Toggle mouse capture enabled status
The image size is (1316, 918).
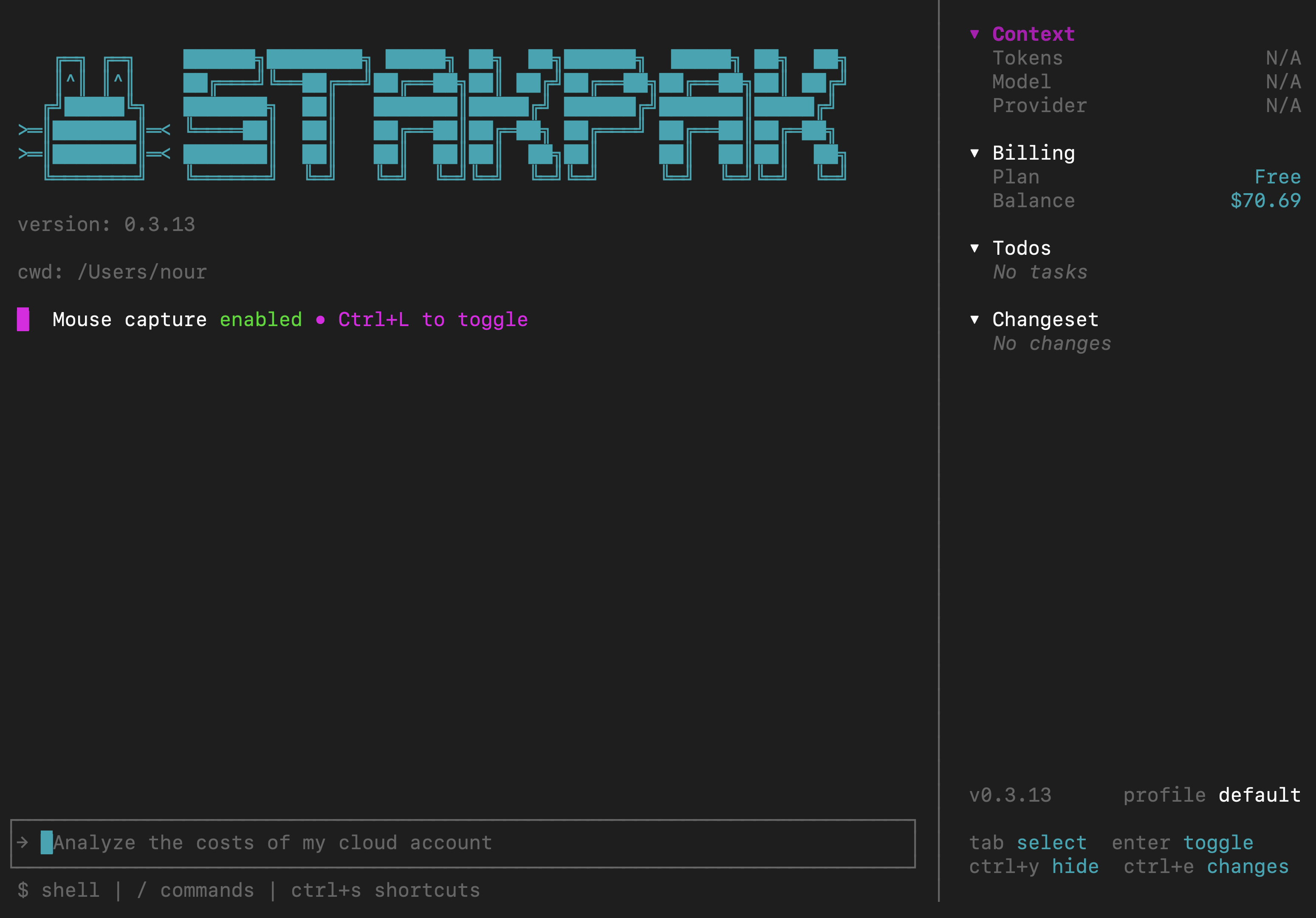click(261, 319)
